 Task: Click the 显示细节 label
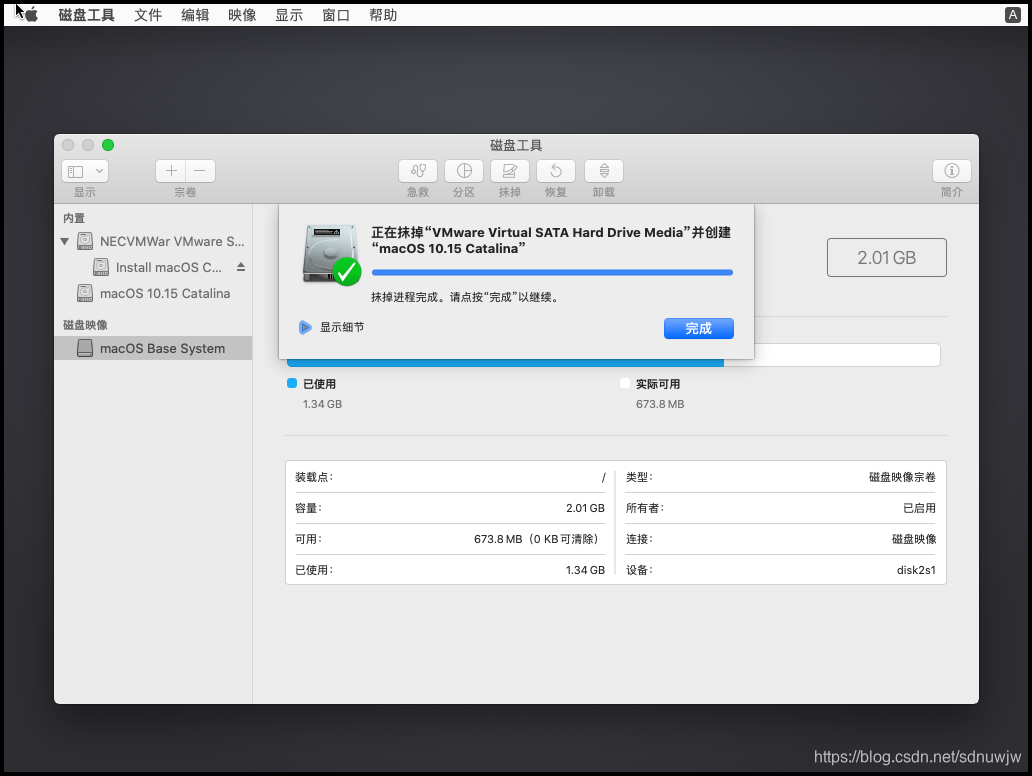(342, 327)
